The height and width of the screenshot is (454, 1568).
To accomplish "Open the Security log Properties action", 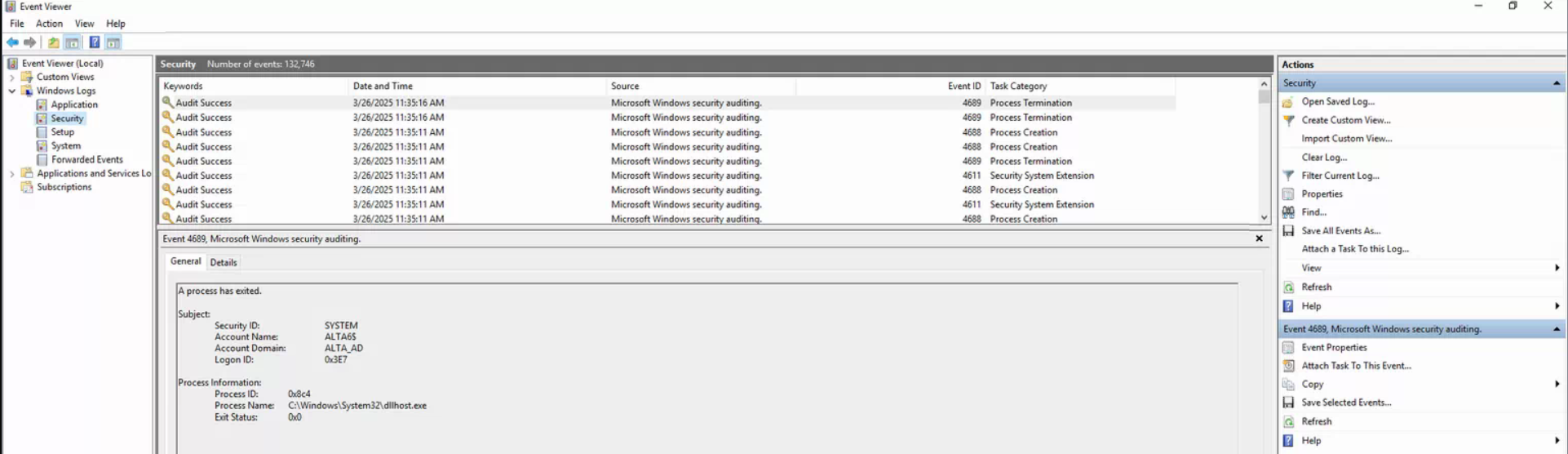I will 1322,194.
